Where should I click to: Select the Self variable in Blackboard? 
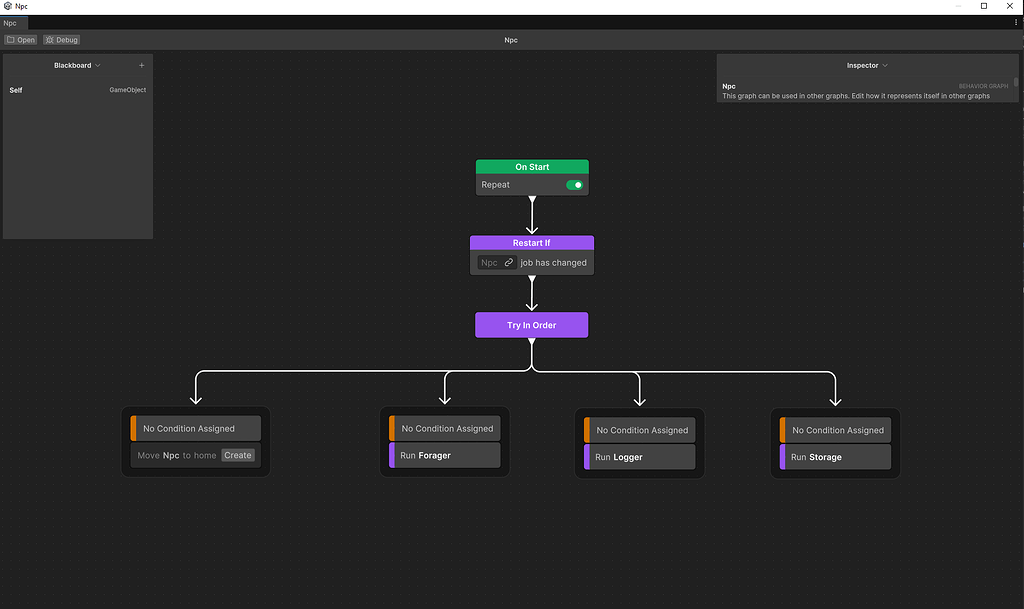tap(16, 89)
